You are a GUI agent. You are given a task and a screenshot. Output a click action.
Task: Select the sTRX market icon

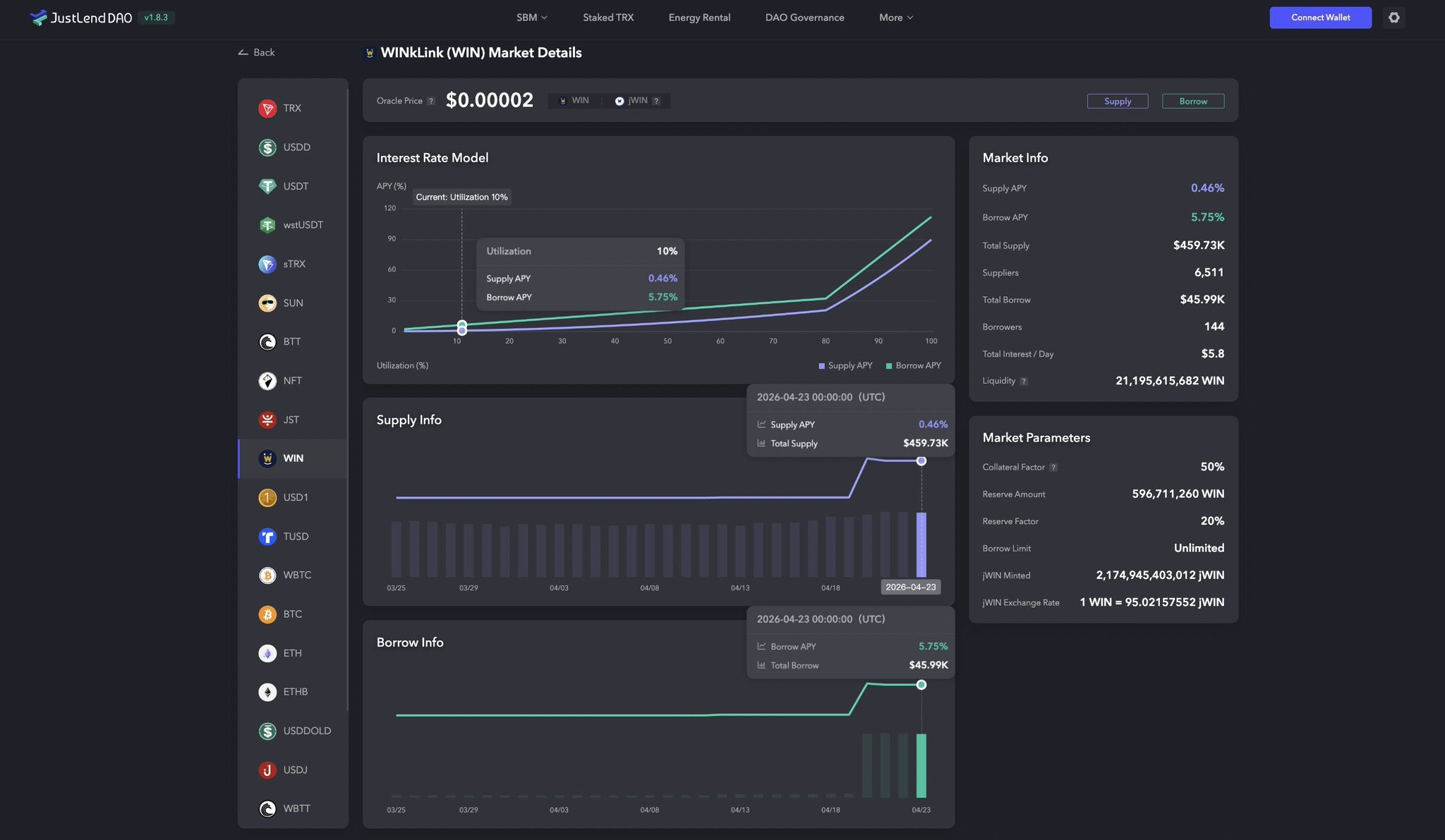coord(267,264)
